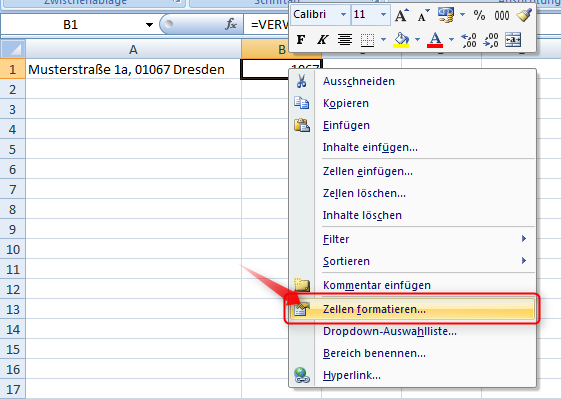This screenshot has height=399, width=561.
Task: Select row 1 header
Action: click(x=13, y=69)
